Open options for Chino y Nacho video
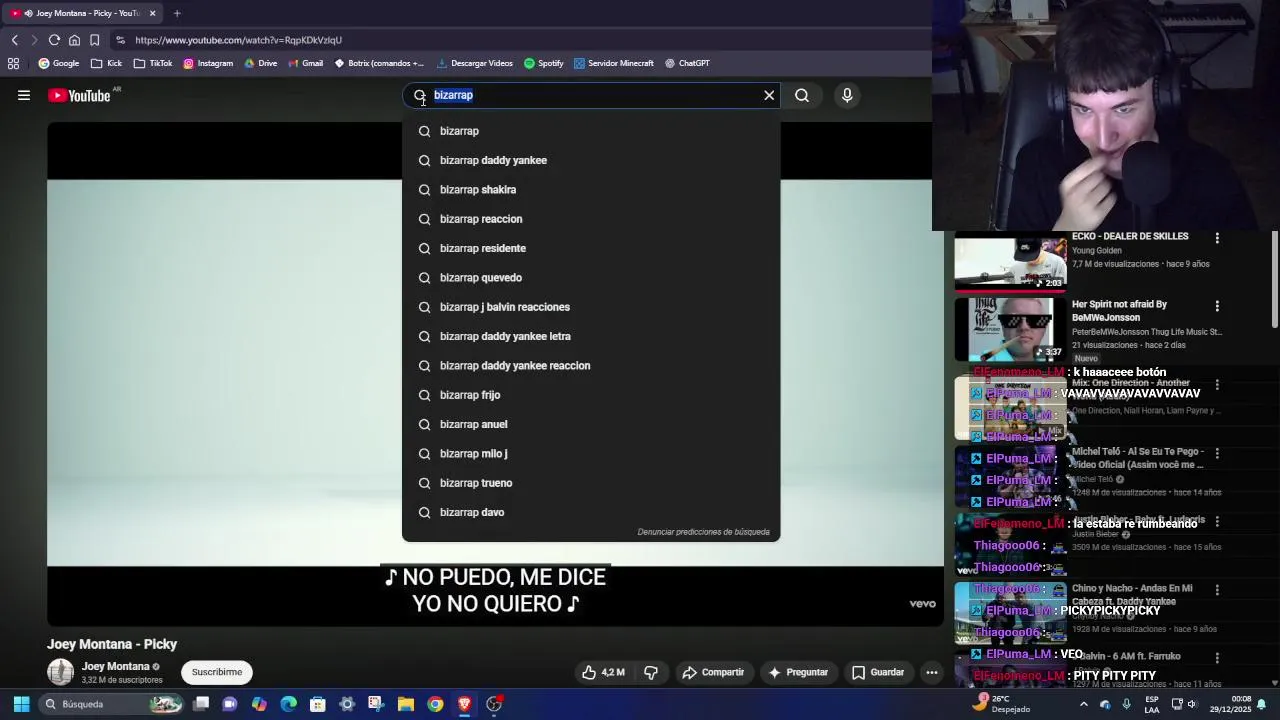1280x720 pixels. pos(1217,590)
